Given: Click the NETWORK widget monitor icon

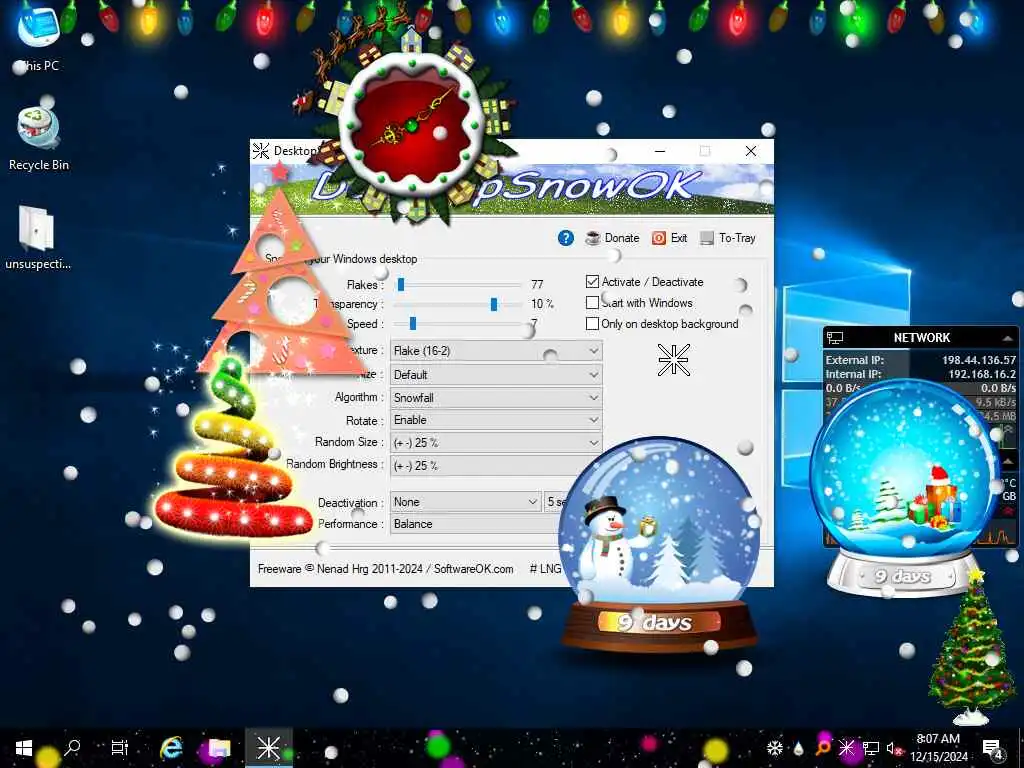Looking at the screenshot, I should pyautogui.click(x=835, y=338).
